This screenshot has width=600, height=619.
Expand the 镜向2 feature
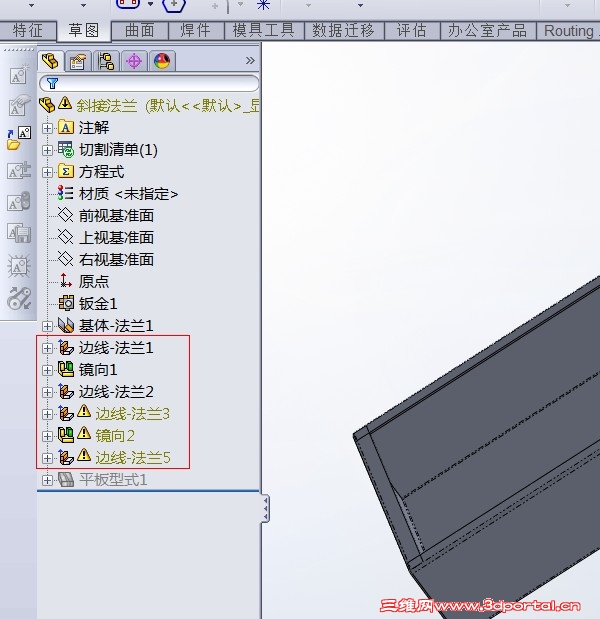point(47,437)
